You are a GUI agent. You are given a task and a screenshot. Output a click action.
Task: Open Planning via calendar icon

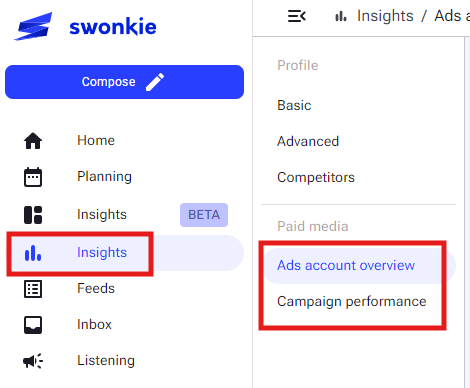(x=33, y=177)
